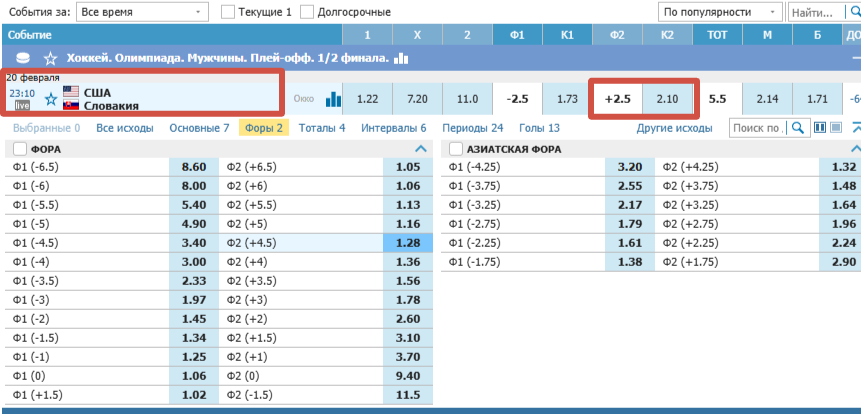
Task: Toggle the Текущие 1 checkbox
Action: point(228,12)
